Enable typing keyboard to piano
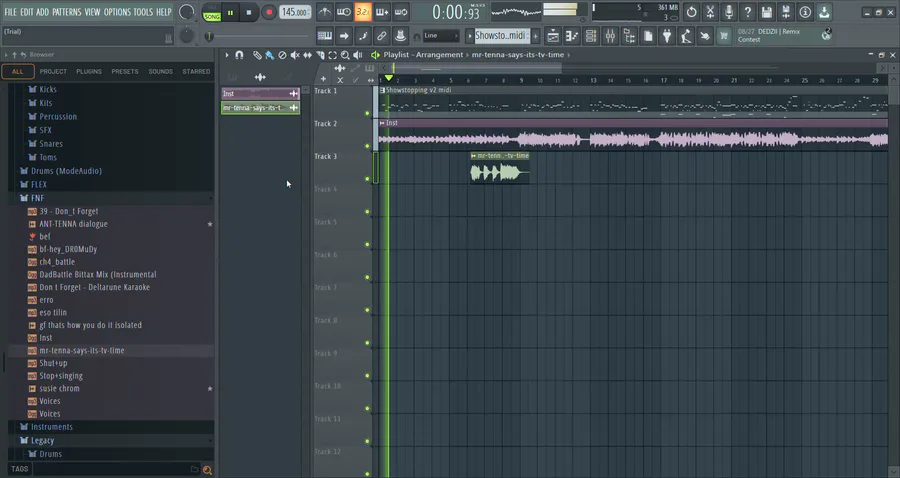 point(324,36)
